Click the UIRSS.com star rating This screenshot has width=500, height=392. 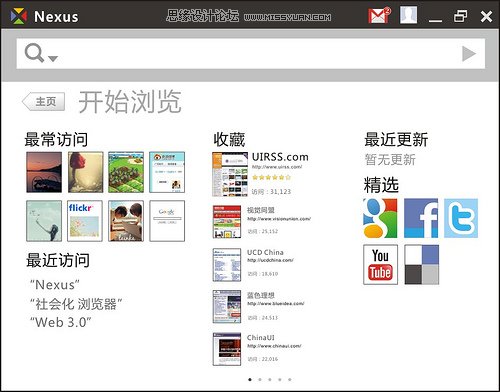[x=271, y=177]
